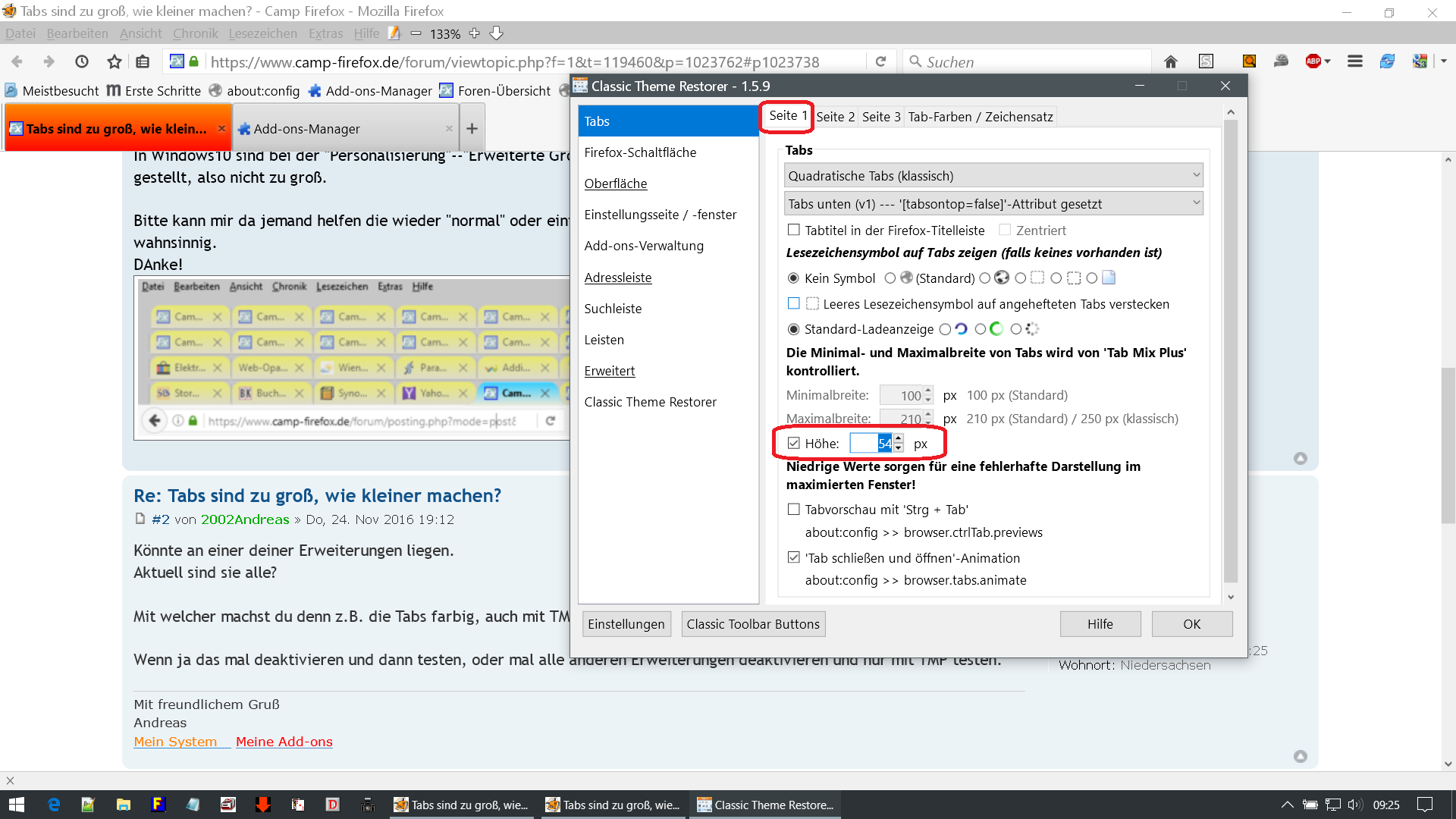This screenshot has height=819, width=1456.
Task: Open the hamburger menu button
Action: (x=1354, y=61)
